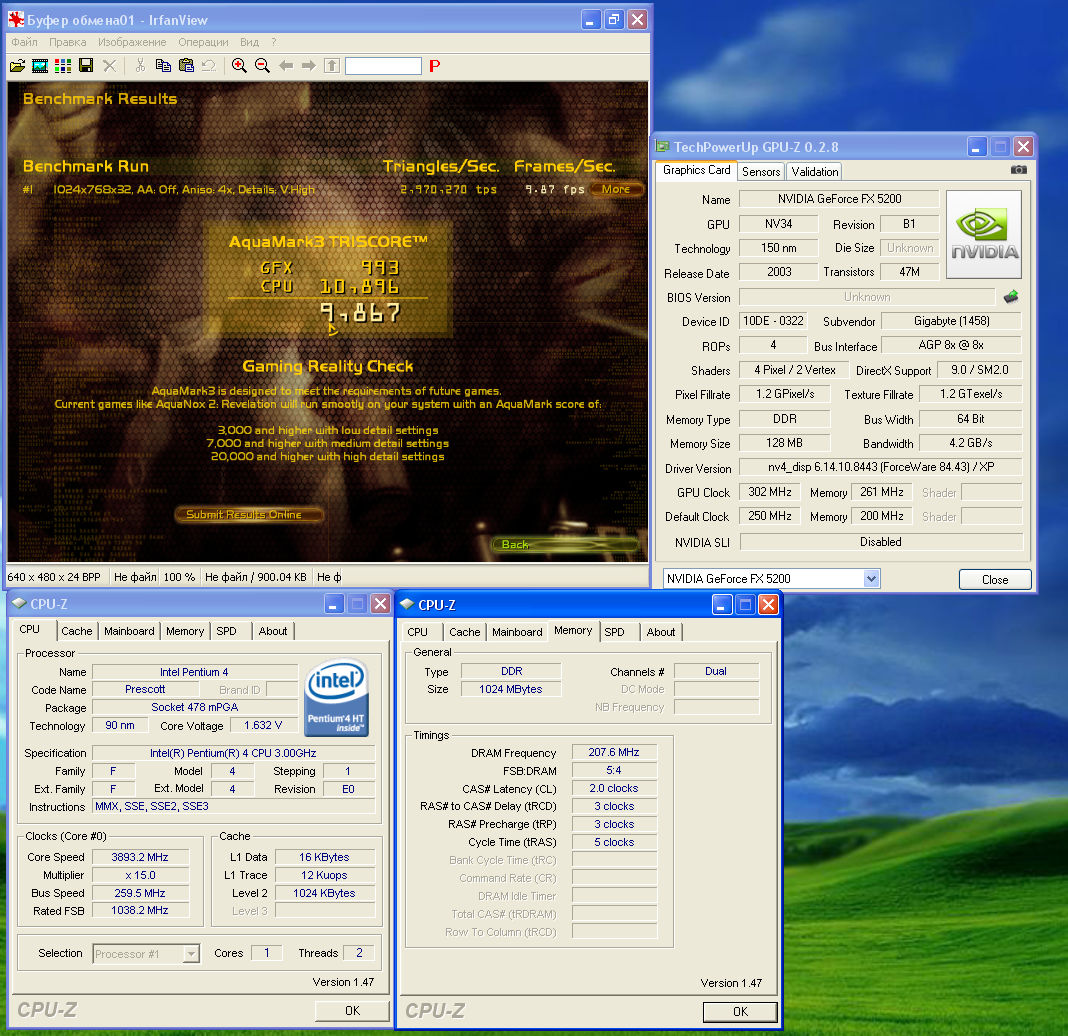This screenshot has height=1036, width=1068.
Task: Click the GPU-Z title bar icon
Action: (663, 146)
